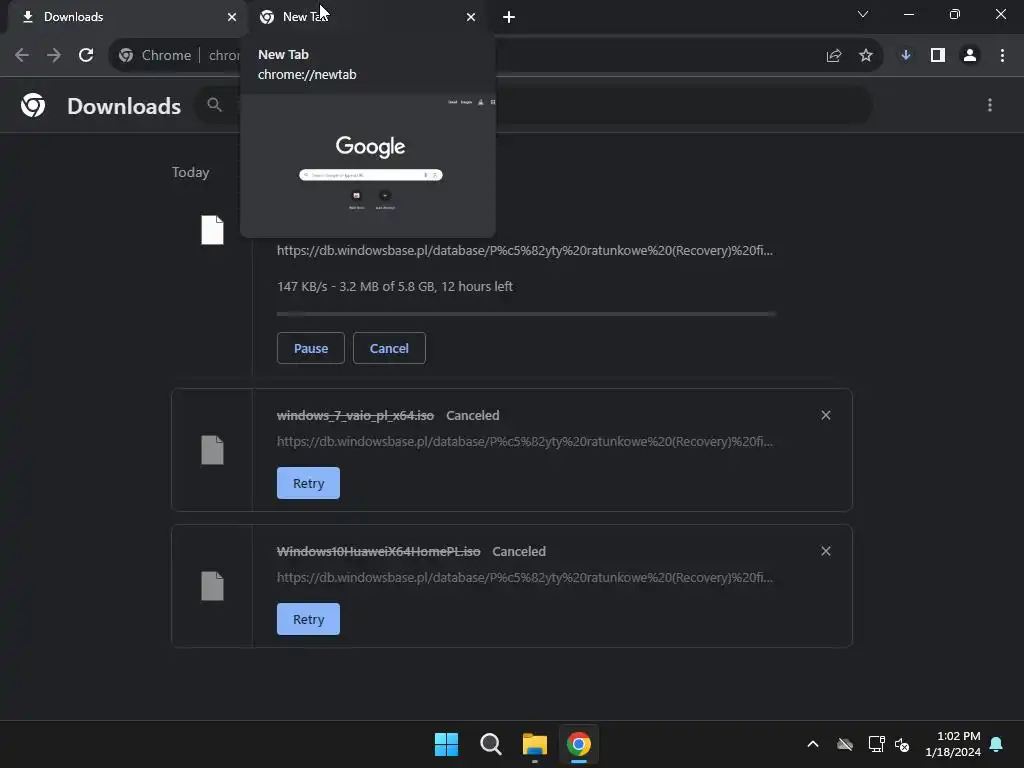Show hidden system tray icons

click(813, 744)
